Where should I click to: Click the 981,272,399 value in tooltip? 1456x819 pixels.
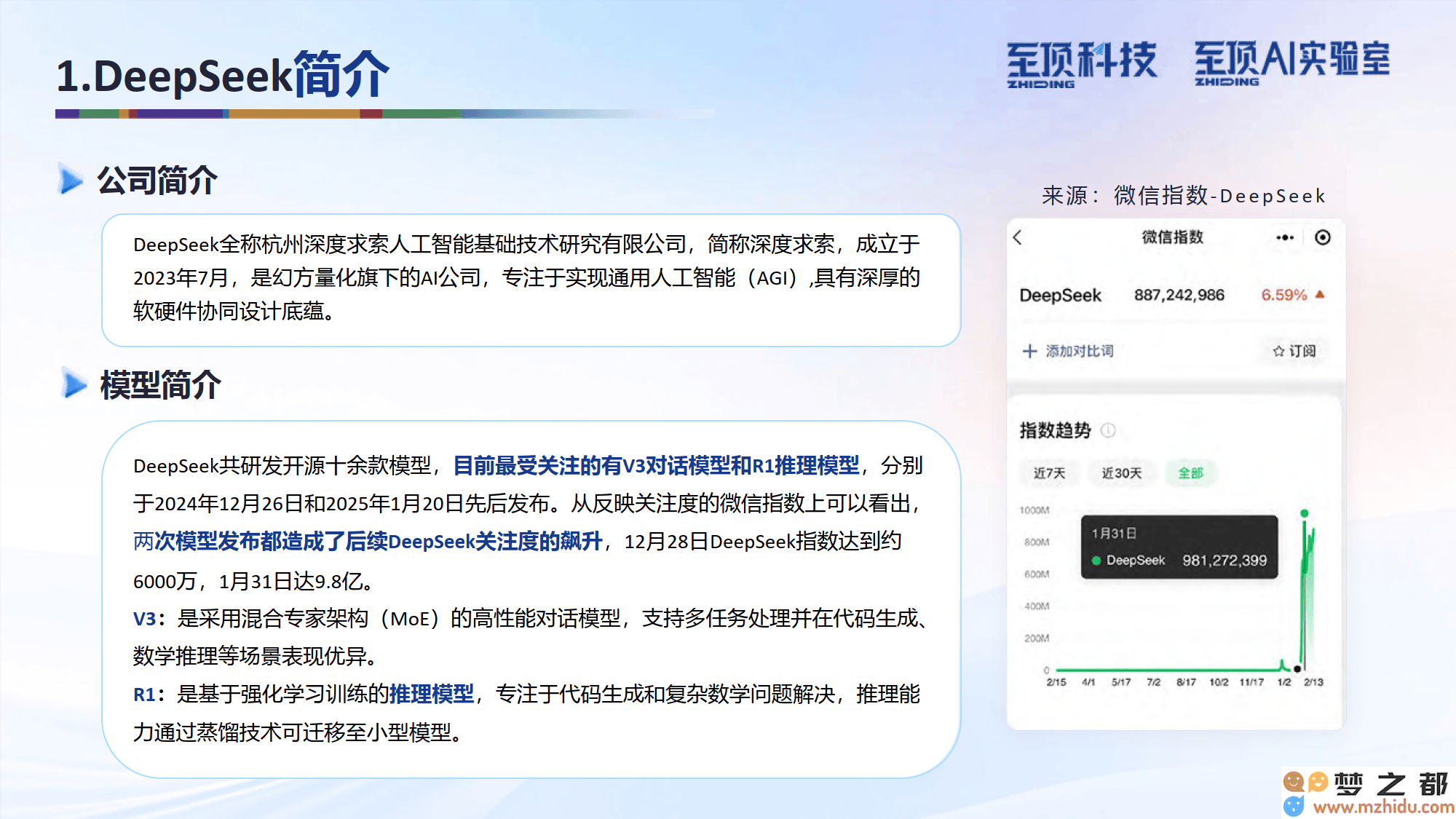tap(1224, 561)
